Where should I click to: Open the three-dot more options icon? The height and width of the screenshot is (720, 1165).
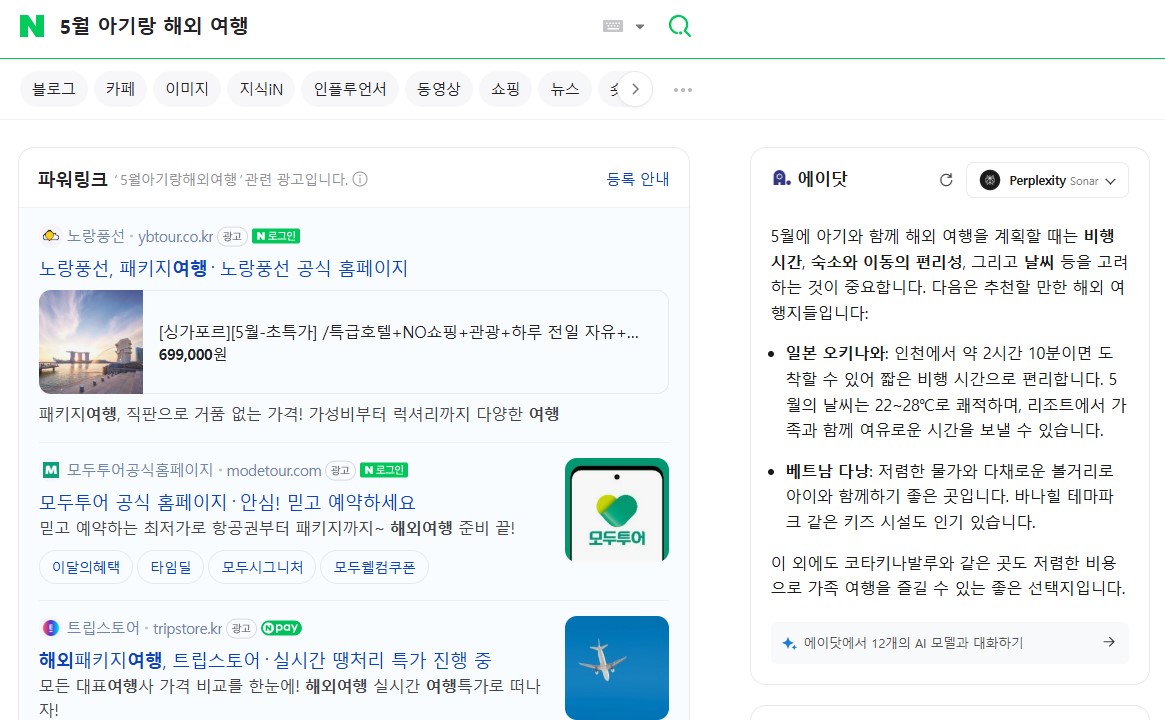pyautogui.click(x=683, y=89)
